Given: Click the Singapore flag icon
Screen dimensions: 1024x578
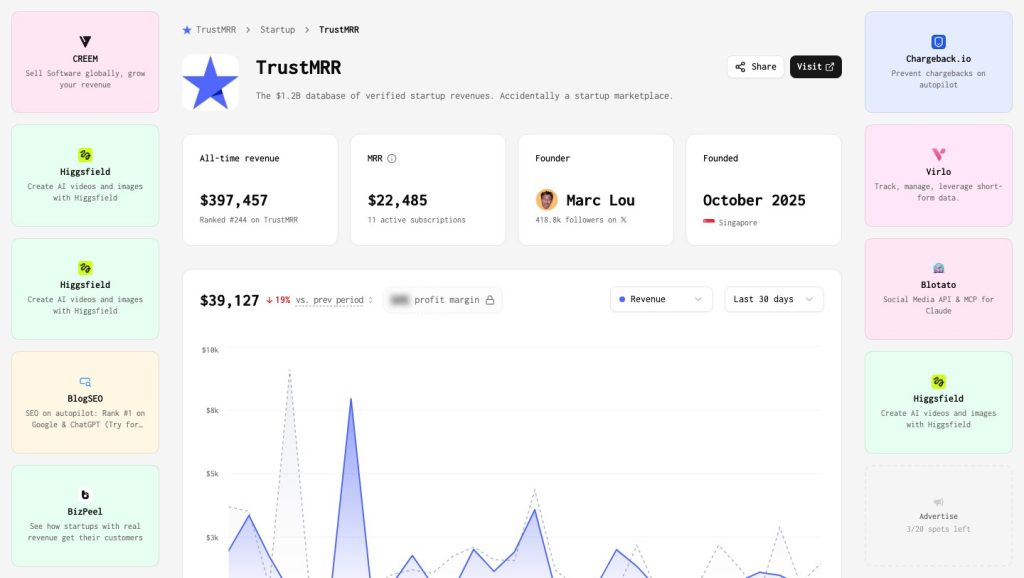Looking at the screenshot, I should click(x=709, y=222).
